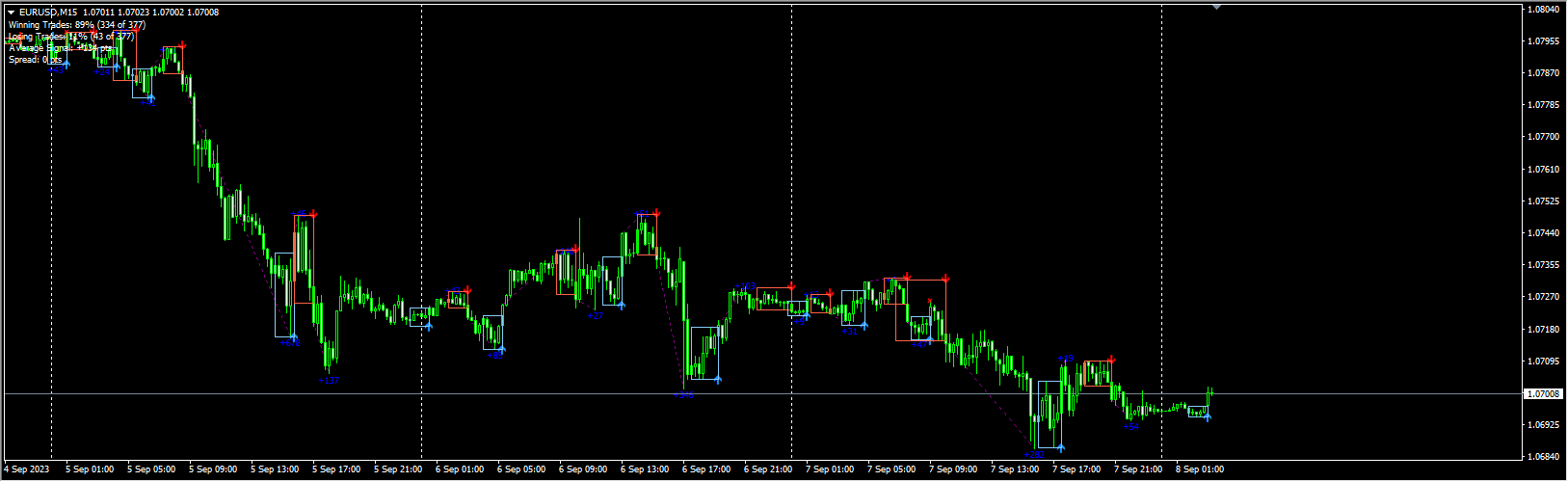Select the blue buy arrow right of +27 label
This screenshot has height=482, width=1568.
click(622, 305)
